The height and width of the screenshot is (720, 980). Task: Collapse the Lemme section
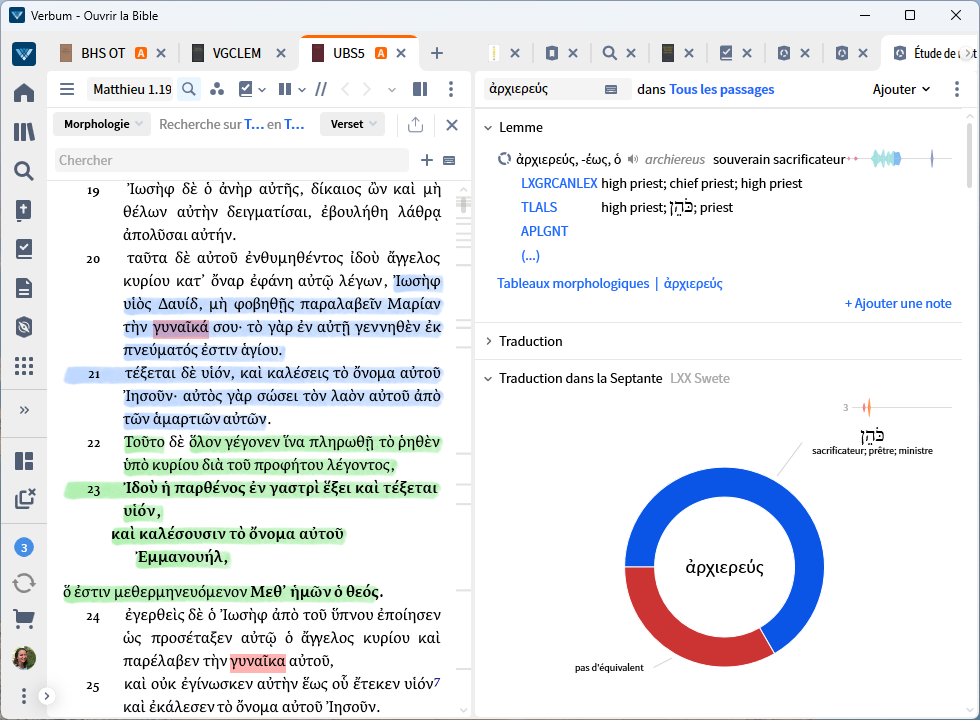click(488, 127)
